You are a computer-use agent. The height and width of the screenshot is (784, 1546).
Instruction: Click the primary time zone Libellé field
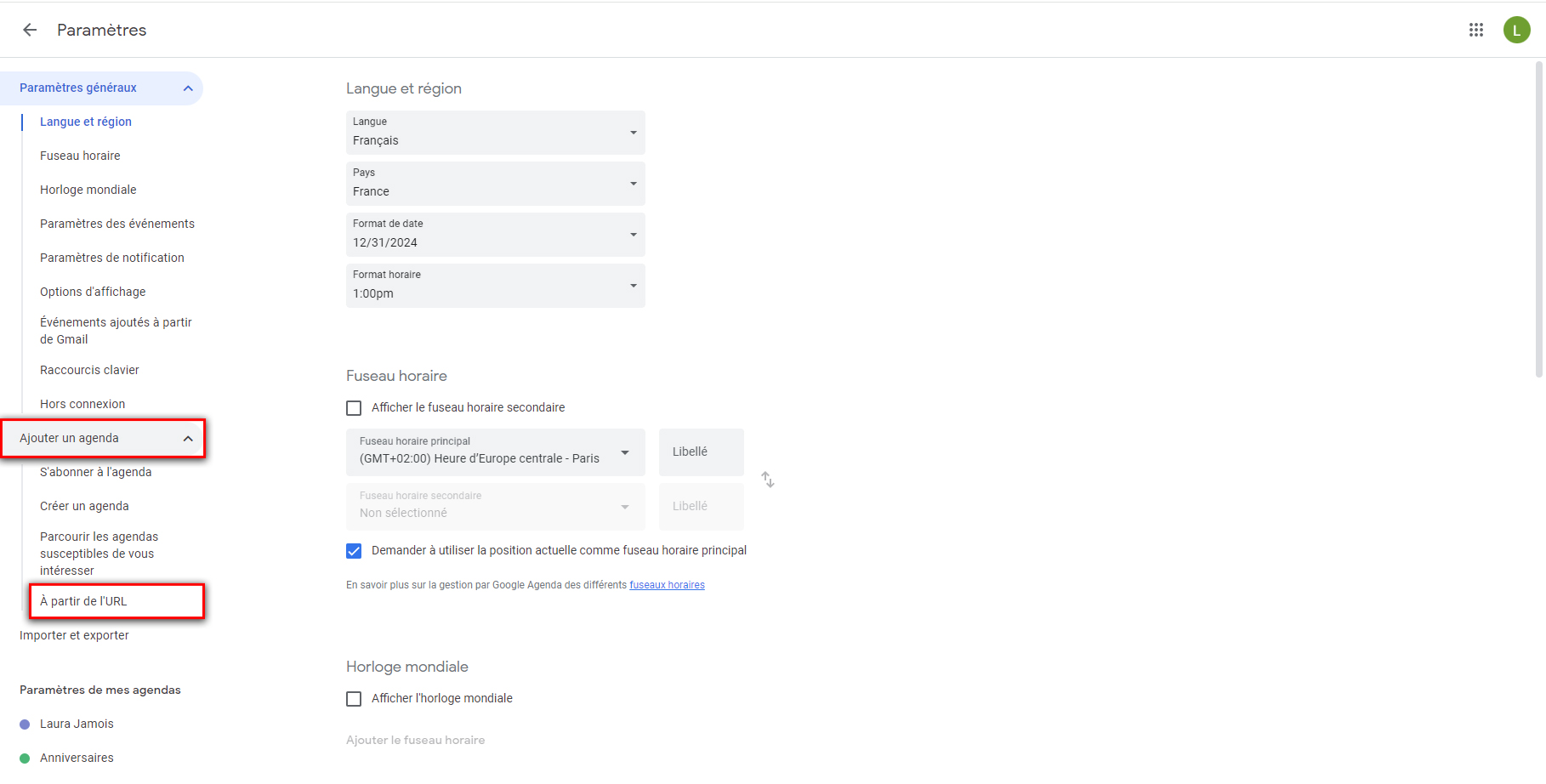pos(701,452)
